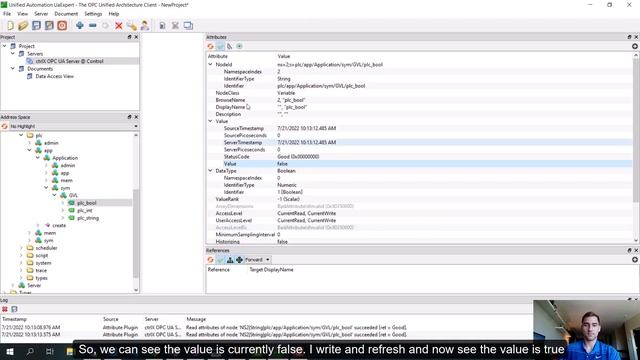Refresh attributes with the orange Attributes icon
This screenshot has width=640, height=360.
click(x=210, y=46)
